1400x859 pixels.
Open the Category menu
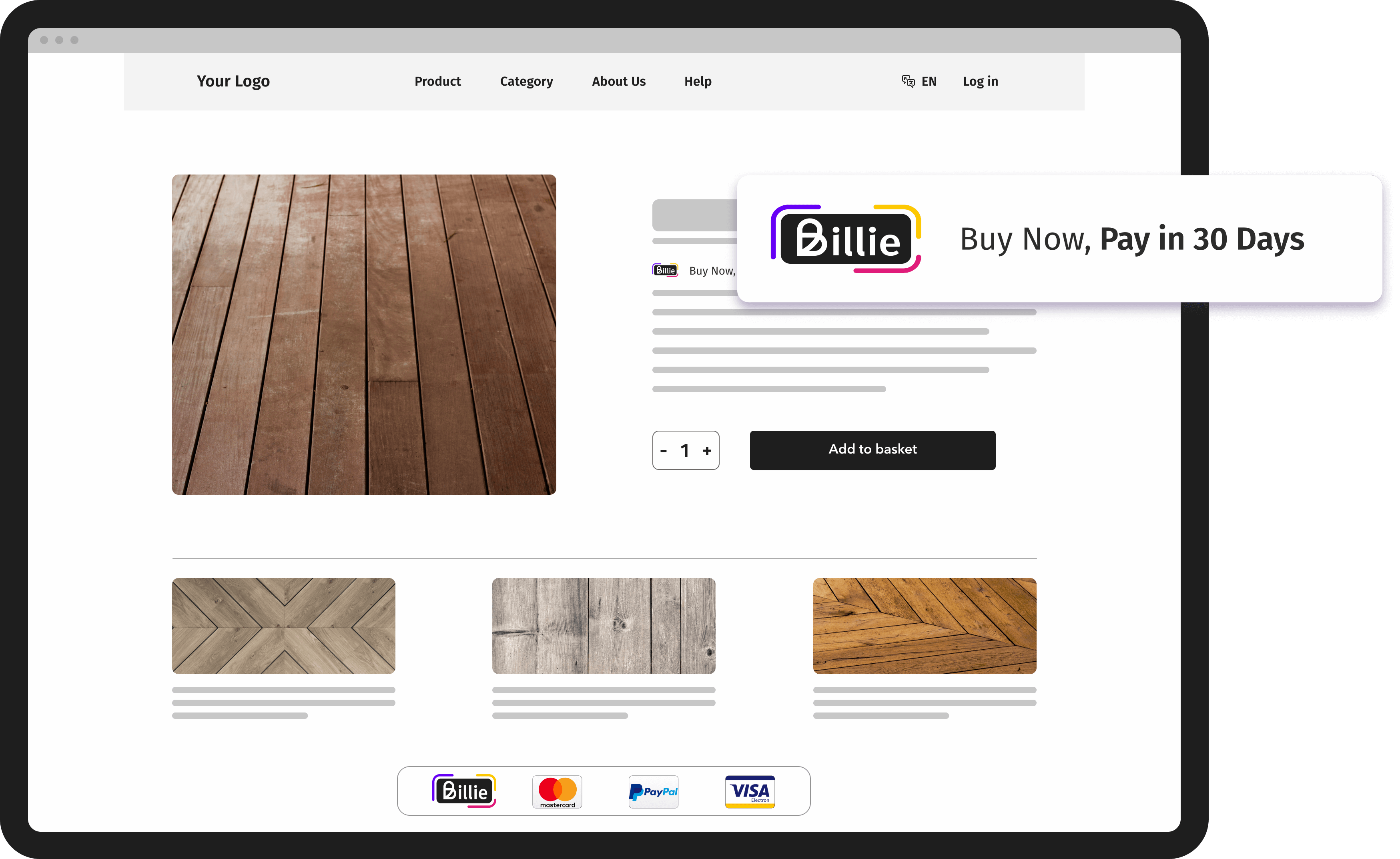(526, 81)
